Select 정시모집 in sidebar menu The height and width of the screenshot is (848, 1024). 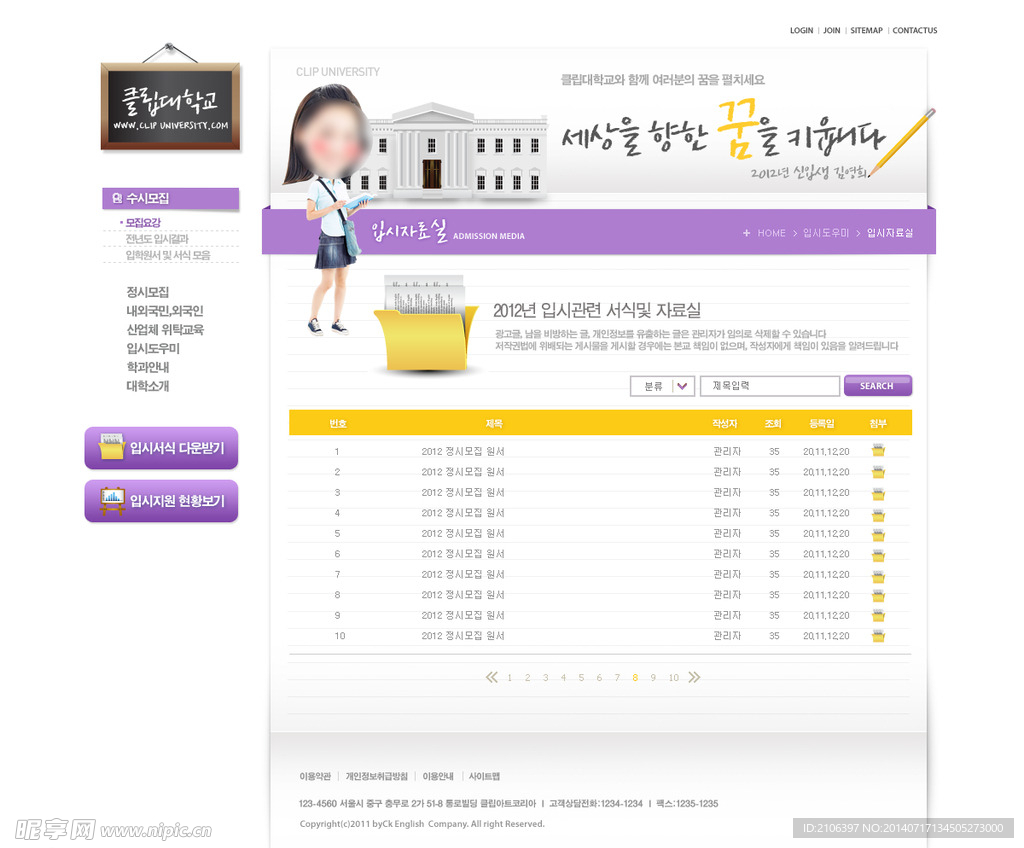point(148,292)
